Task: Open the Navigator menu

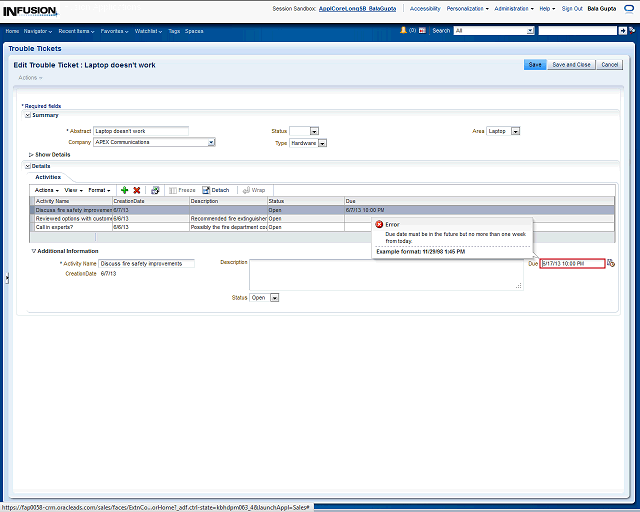Action: coord(40,31)
